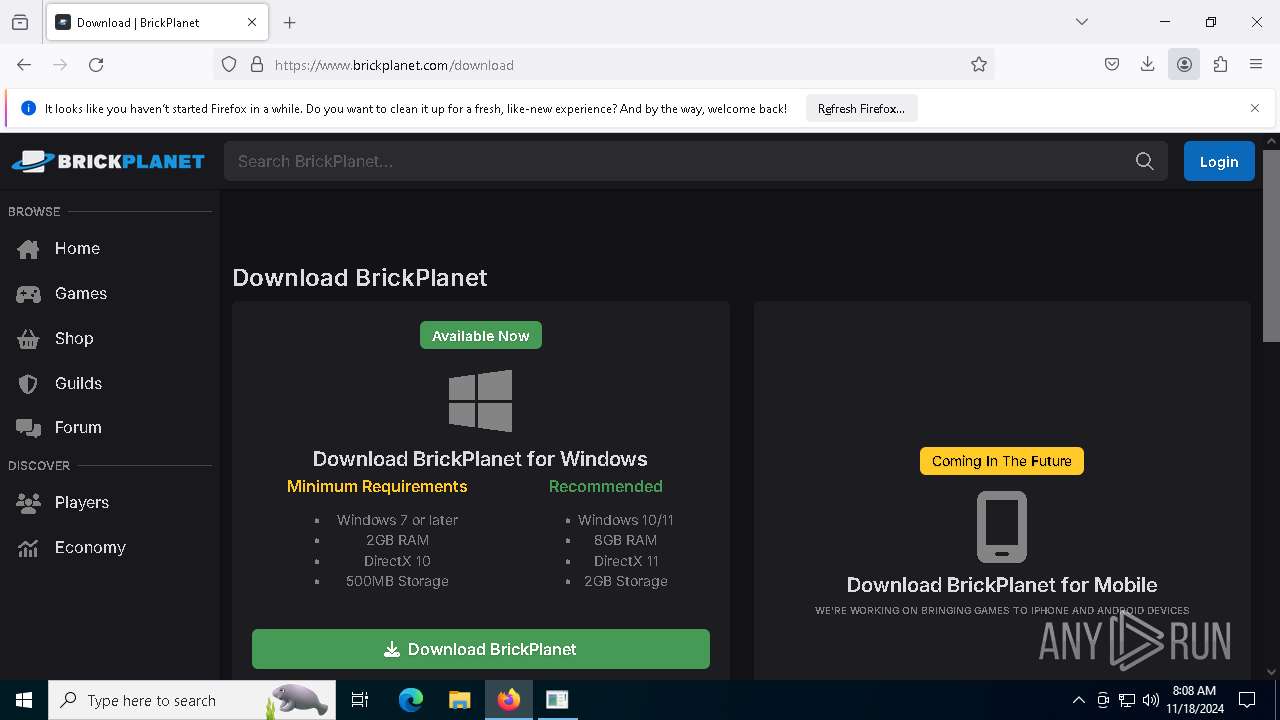Click the Download BrickPlanet for Mobile heading
The height and width of the screenshot is (720, 1280).
coord(1002,585)
